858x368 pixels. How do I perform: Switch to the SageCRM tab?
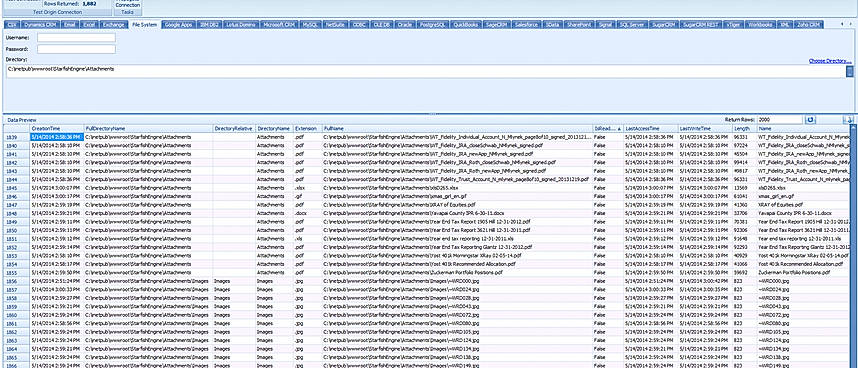pos(498,25)
